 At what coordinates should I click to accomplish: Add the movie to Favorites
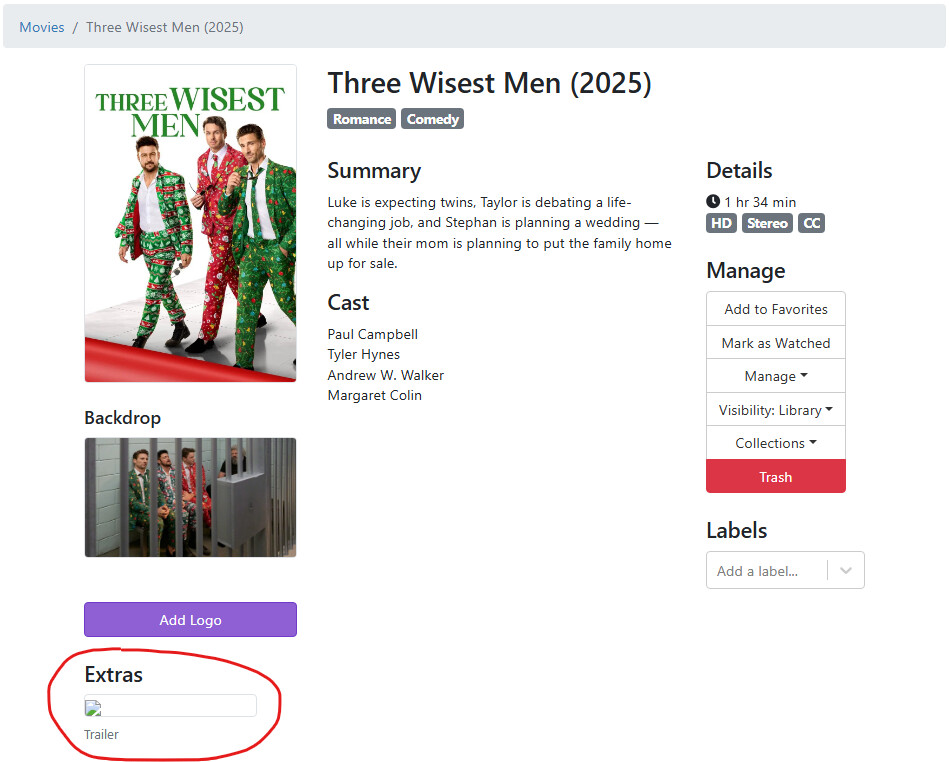click(x=776, y=309)
